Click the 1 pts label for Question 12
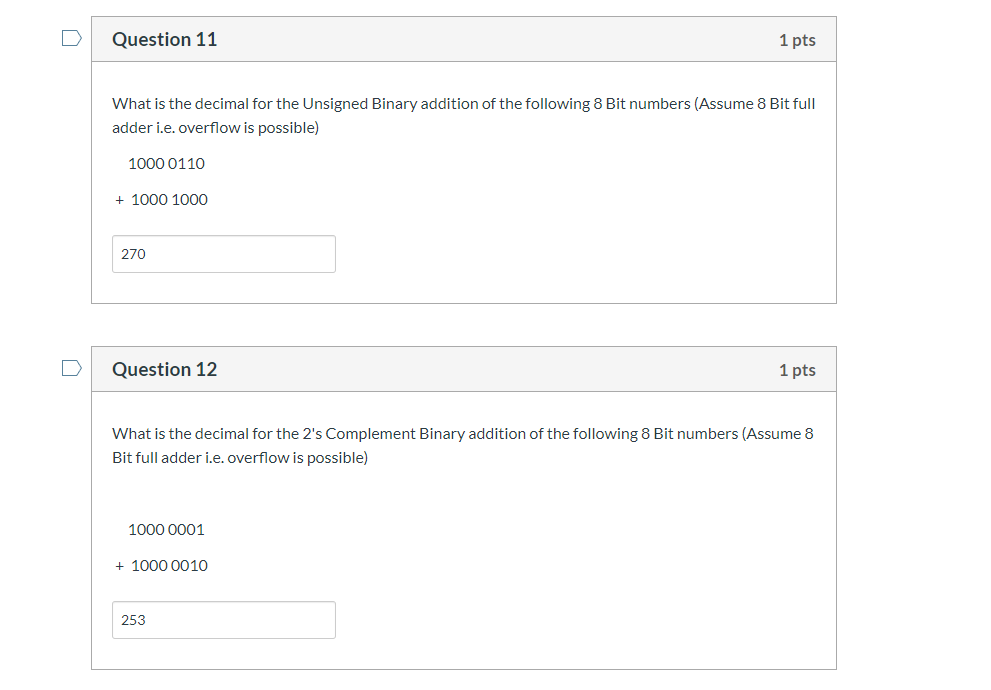The height and width of the screenshot is (690, 991). (797, 369)
